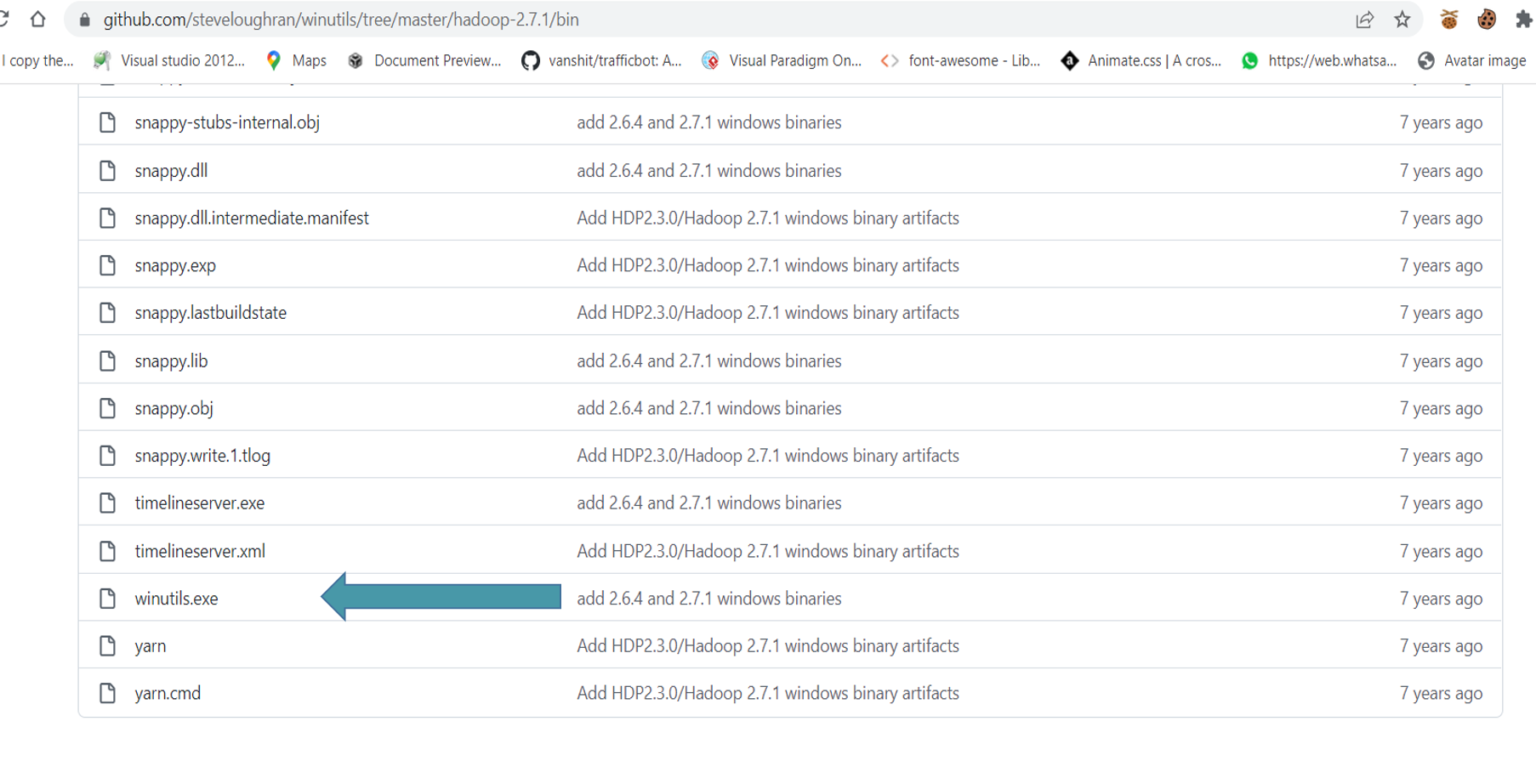
Task: Toggle the bookmark star for this page
Action: click(x=1402, y=18)
